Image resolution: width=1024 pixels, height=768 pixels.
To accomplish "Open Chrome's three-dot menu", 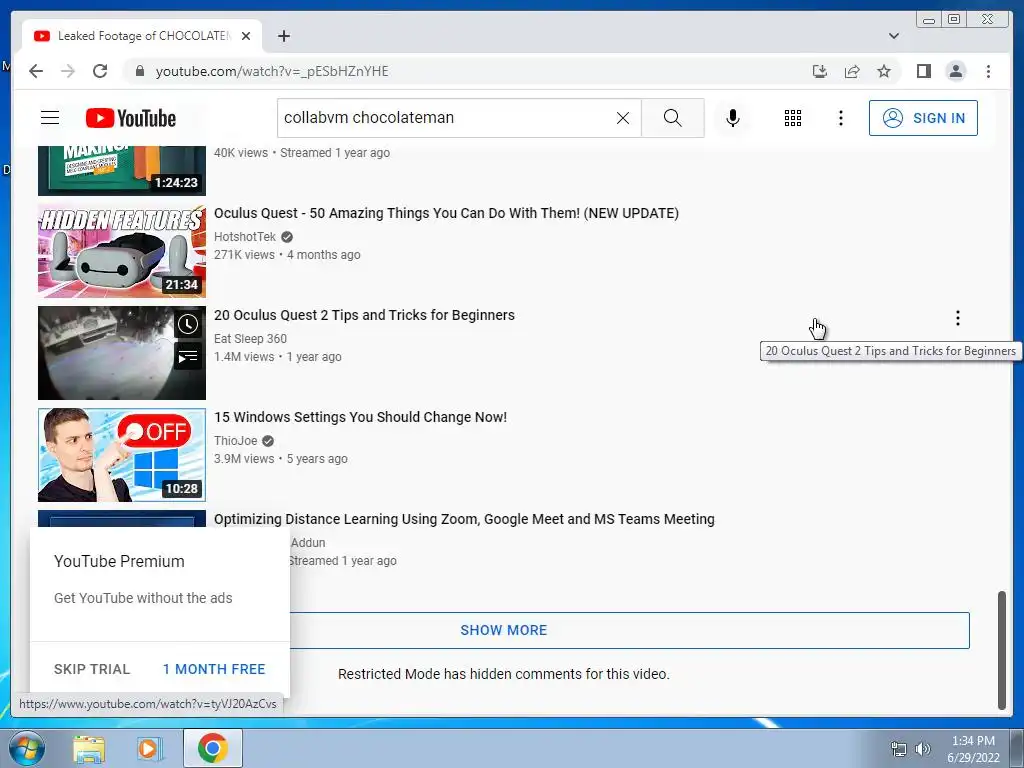I will (x=988, y=71).
